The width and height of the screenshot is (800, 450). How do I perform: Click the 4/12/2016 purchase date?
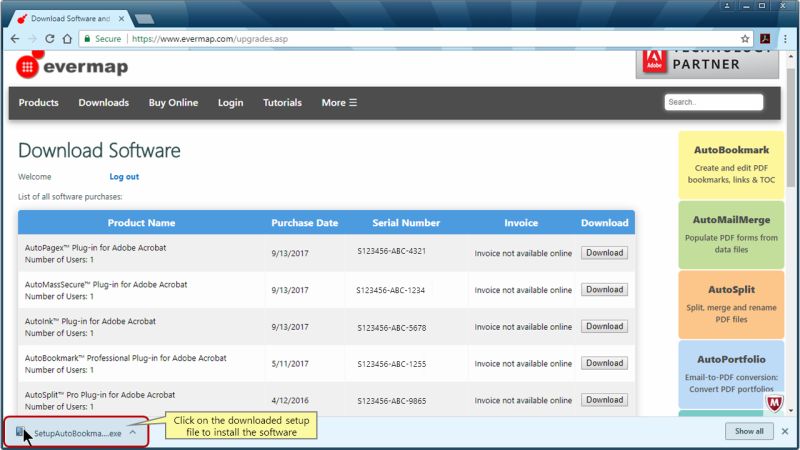point(290,401)
